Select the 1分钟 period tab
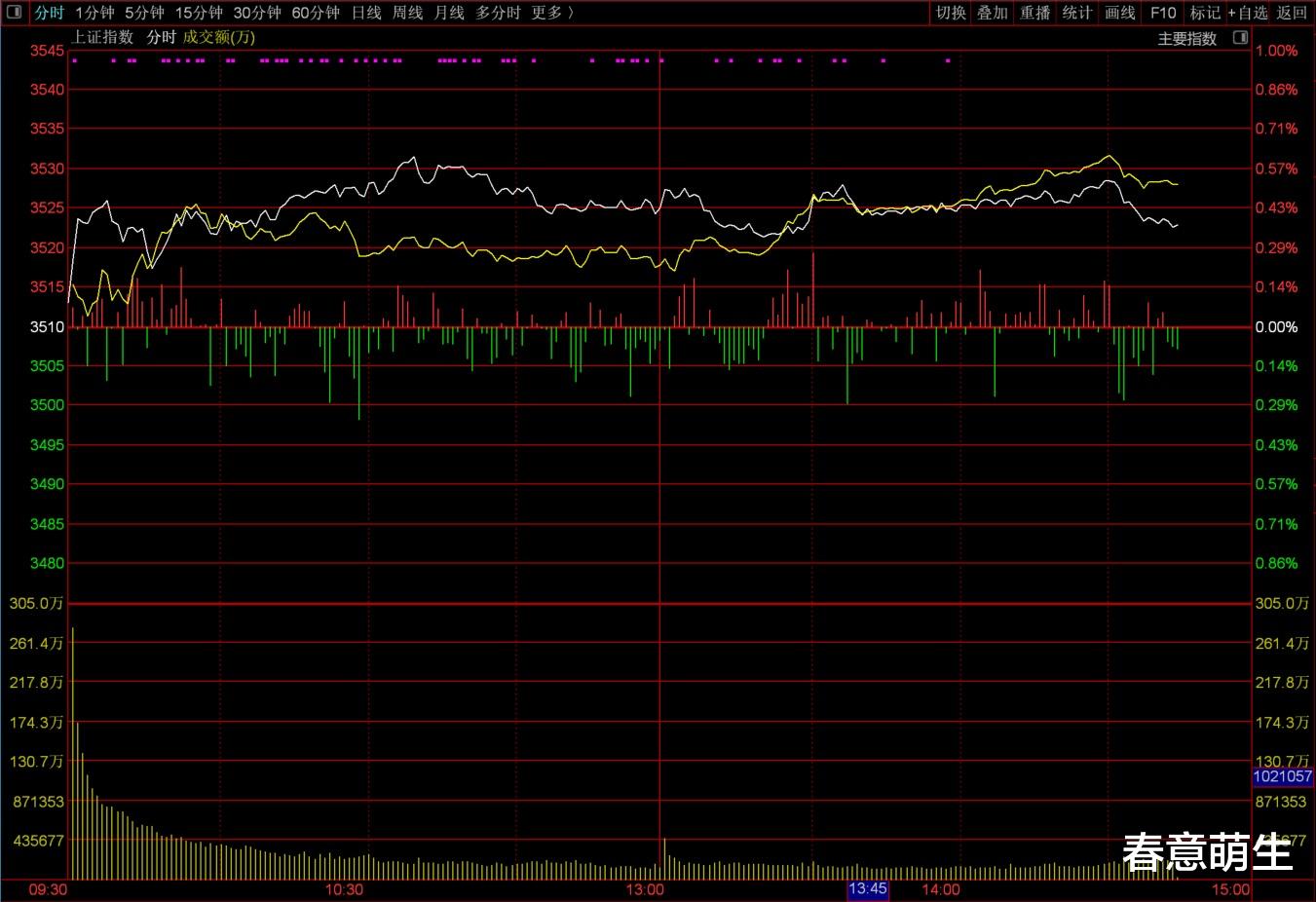This screenshot has width=1316, height=902. click(94, 13)
